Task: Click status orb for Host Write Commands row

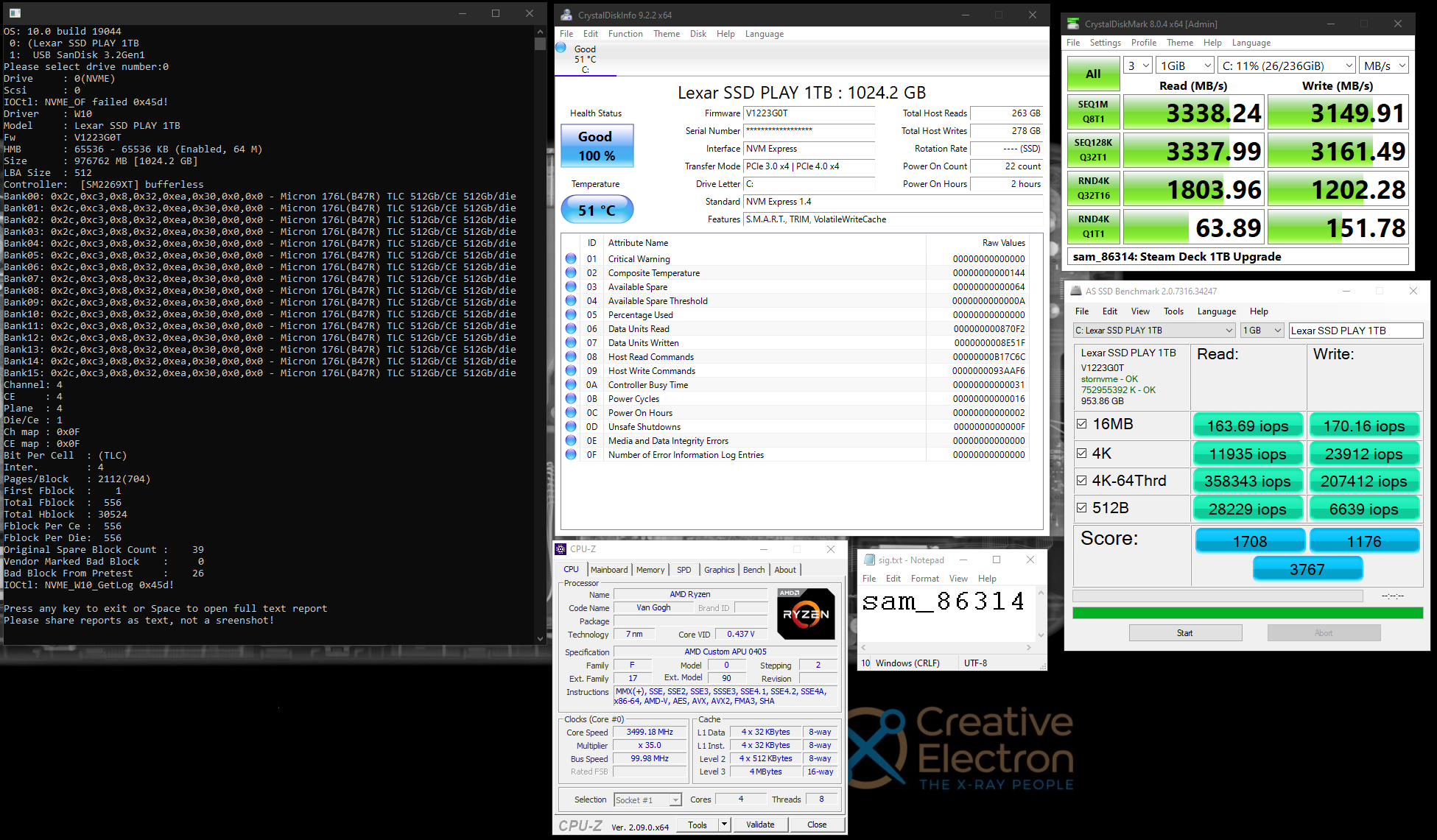Action: (571, 370)
